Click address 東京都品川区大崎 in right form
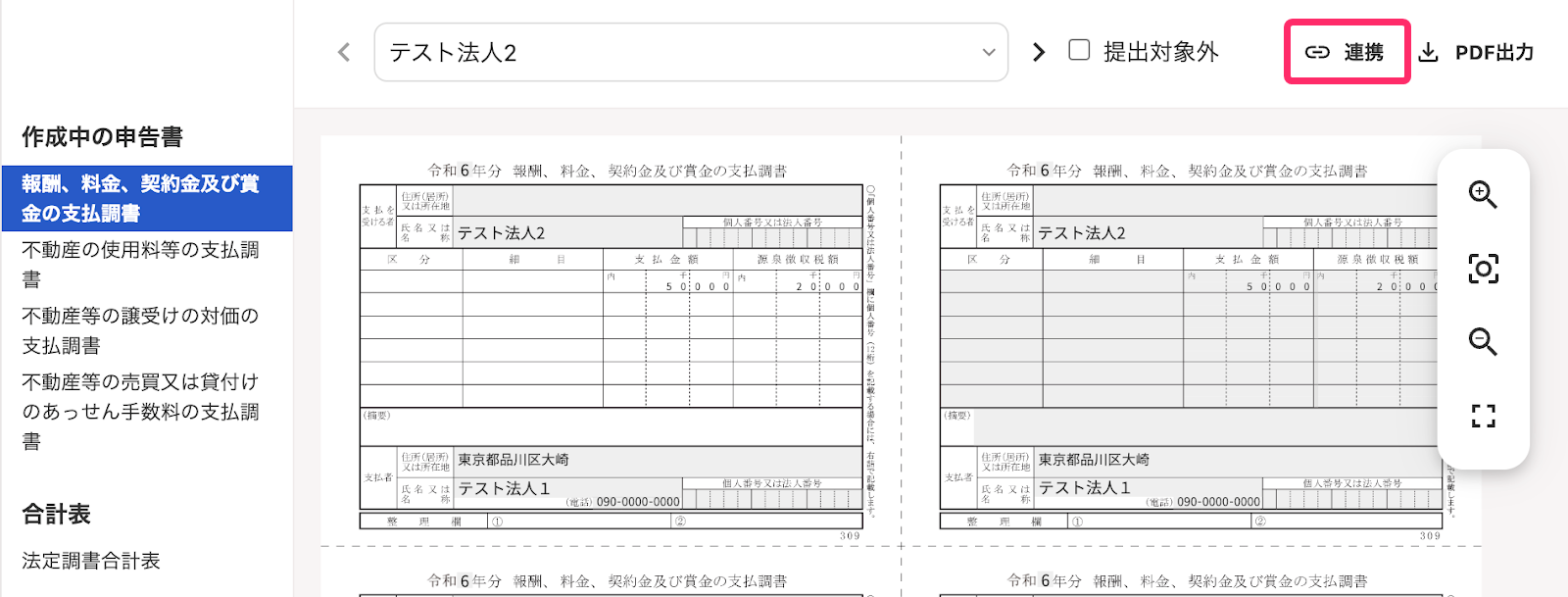The height and width of the screenshot is (597, 1568). click(1094, 460)
